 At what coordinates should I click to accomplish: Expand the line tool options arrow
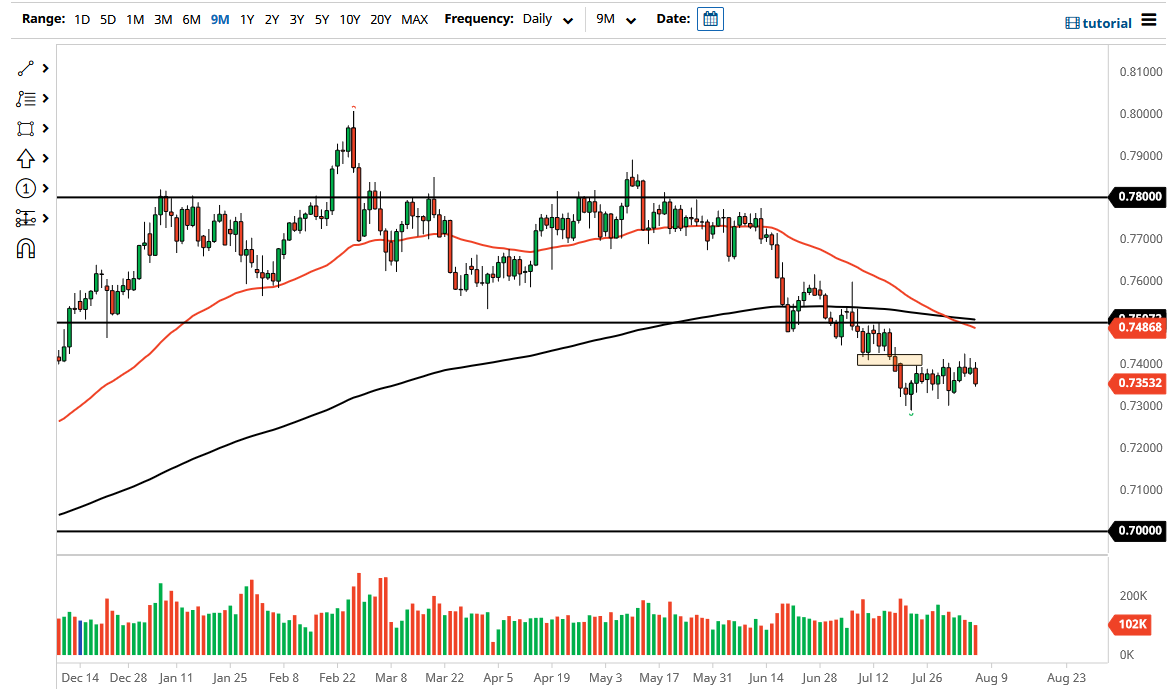(46, 69)
